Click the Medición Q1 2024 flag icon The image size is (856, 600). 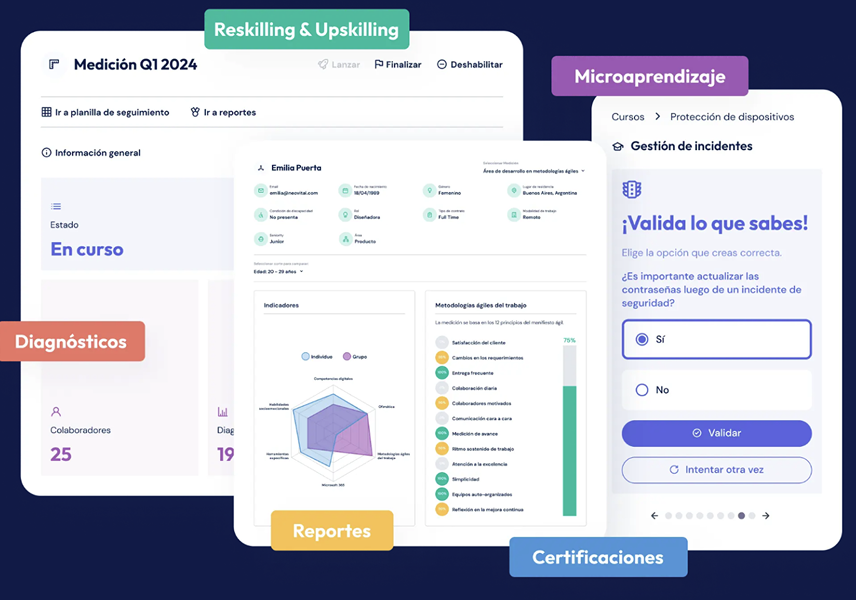[54, 64]
